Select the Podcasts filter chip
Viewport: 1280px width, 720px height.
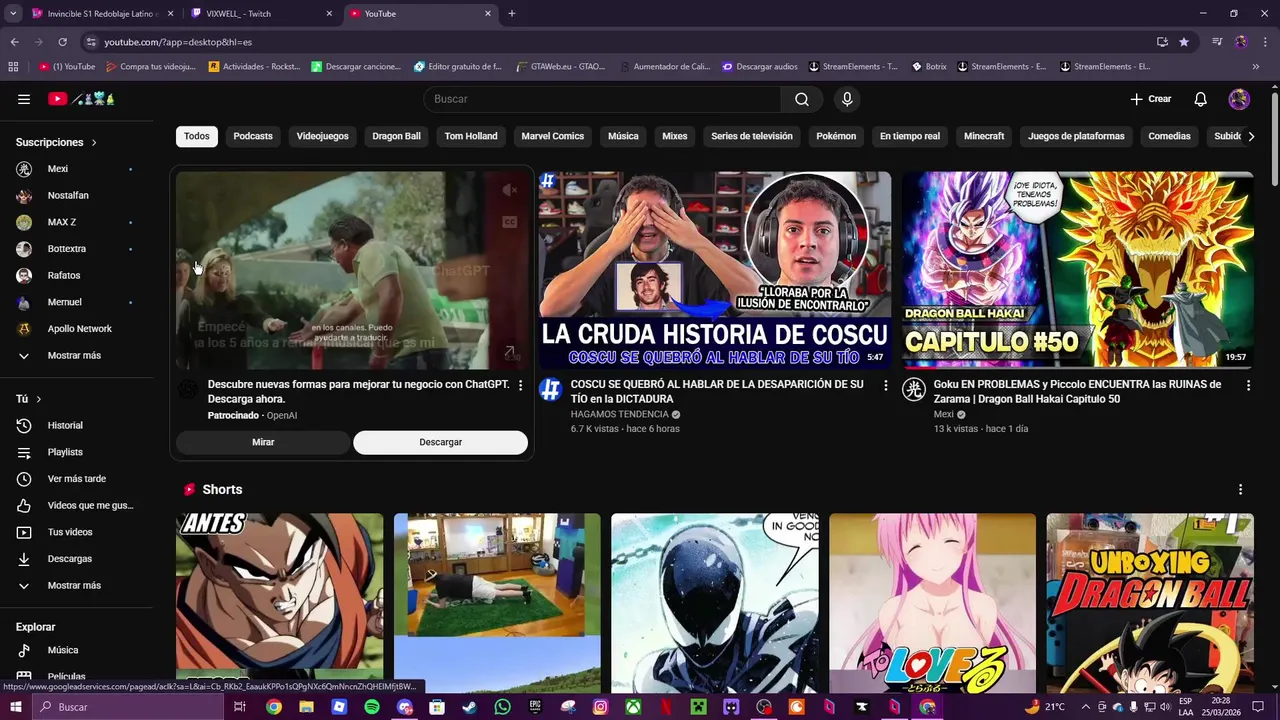point(253,136)
